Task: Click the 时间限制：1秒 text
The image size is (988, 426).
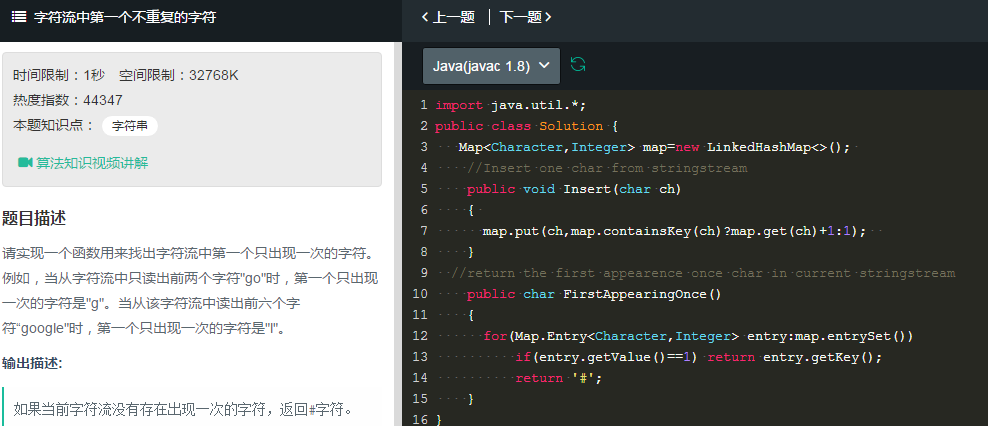Action: coord(59,76)
